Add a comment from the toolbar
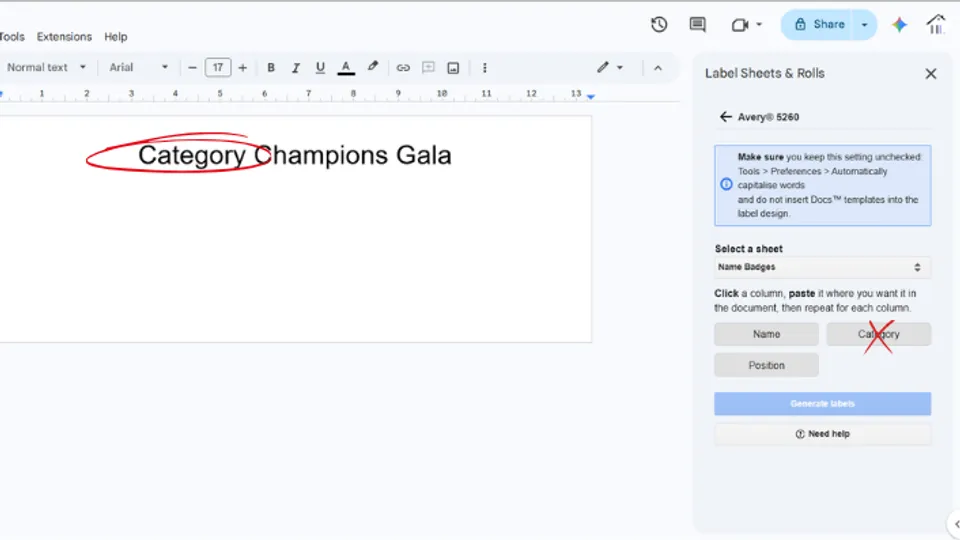This screenshot has width=960, height=540. coord(428,67)
